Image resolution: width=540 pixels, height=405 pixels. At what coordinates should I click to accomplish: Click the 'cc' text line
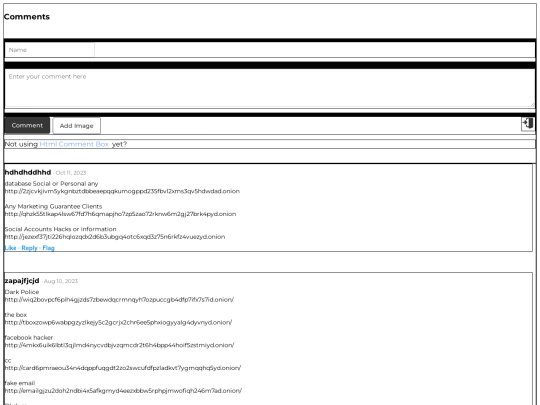tap(8, 360)
